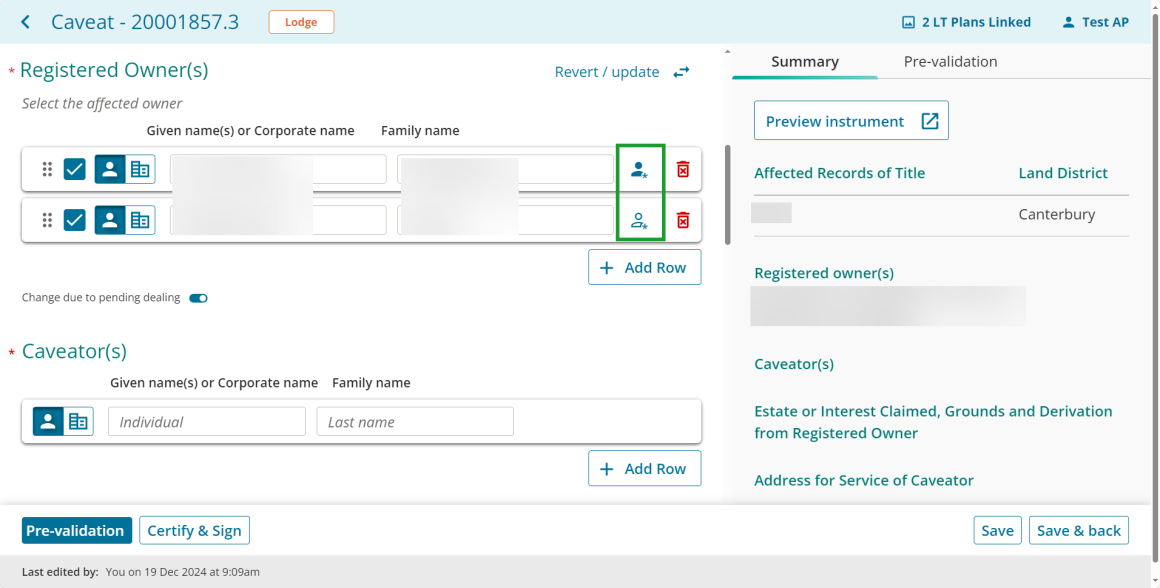Click family name field of first registered owner
The width and height of the screenshot is (1160, 588).
505,169
